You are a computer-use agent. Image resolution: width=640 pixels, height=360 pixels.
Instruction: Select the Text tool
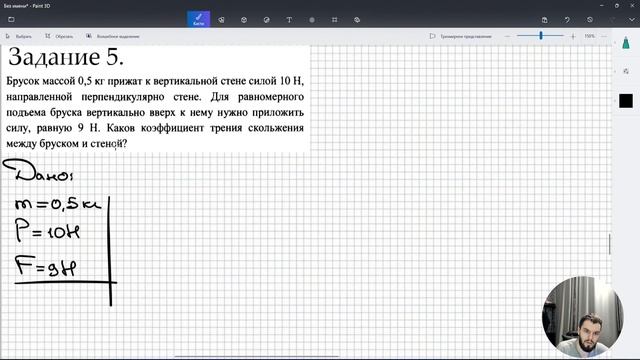coord(289,20)
